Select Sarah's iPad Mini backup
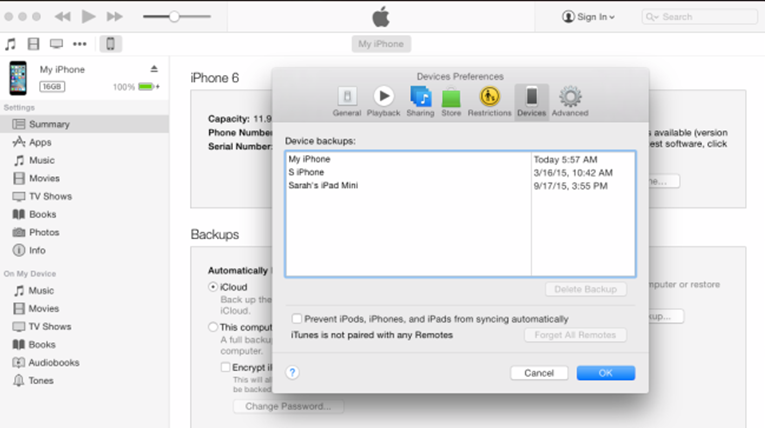The image size is (765, 428). point(460,185)
